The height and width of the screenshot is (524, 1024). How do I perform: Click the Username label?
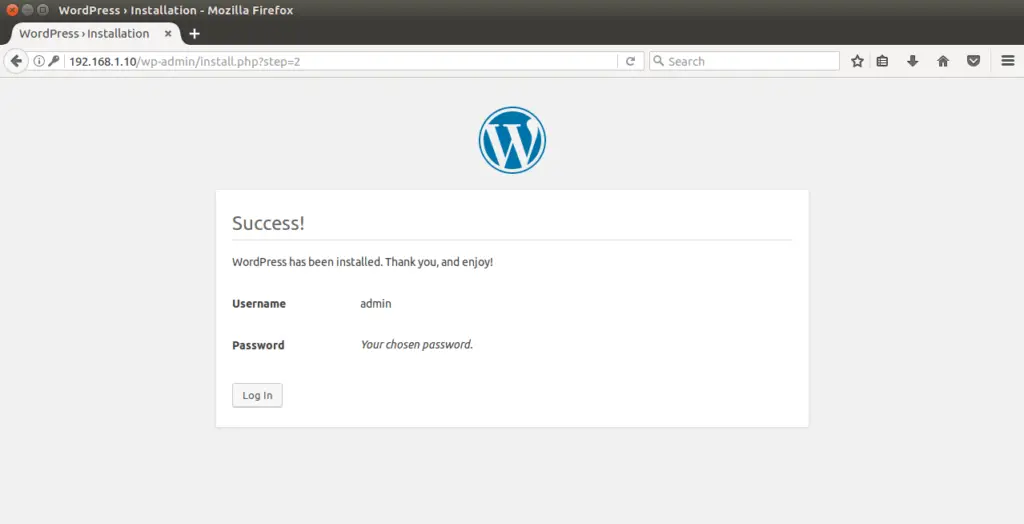click(259, 304)
